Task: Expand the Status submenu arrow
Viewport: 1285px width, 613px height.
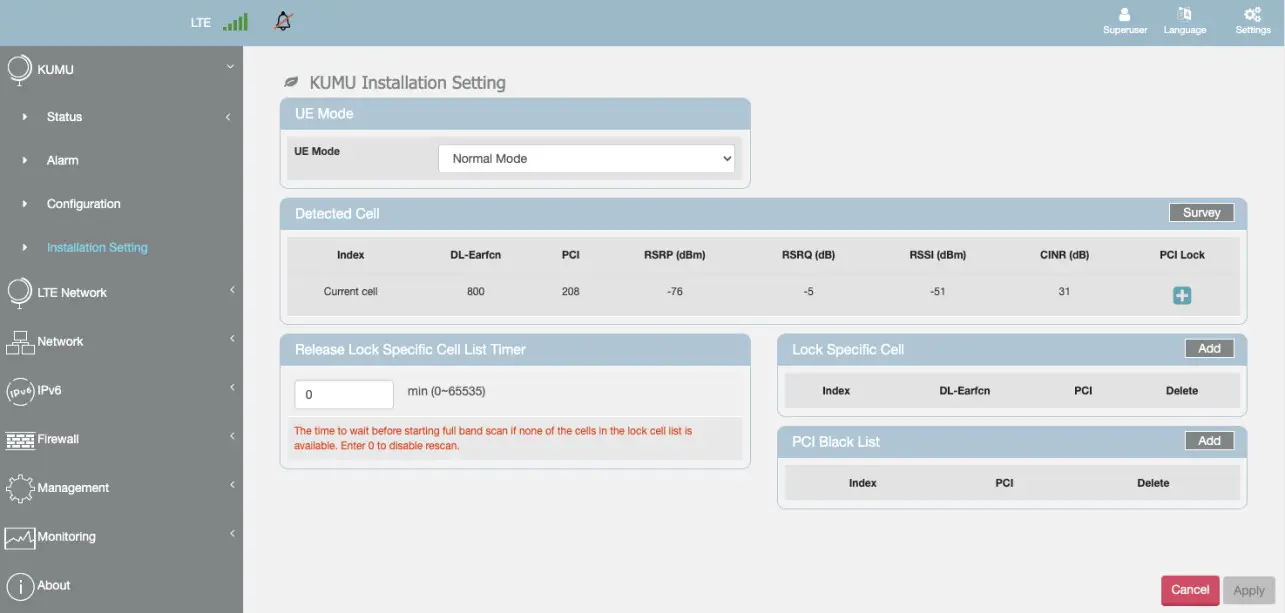Action: click(x=228, y=117)
